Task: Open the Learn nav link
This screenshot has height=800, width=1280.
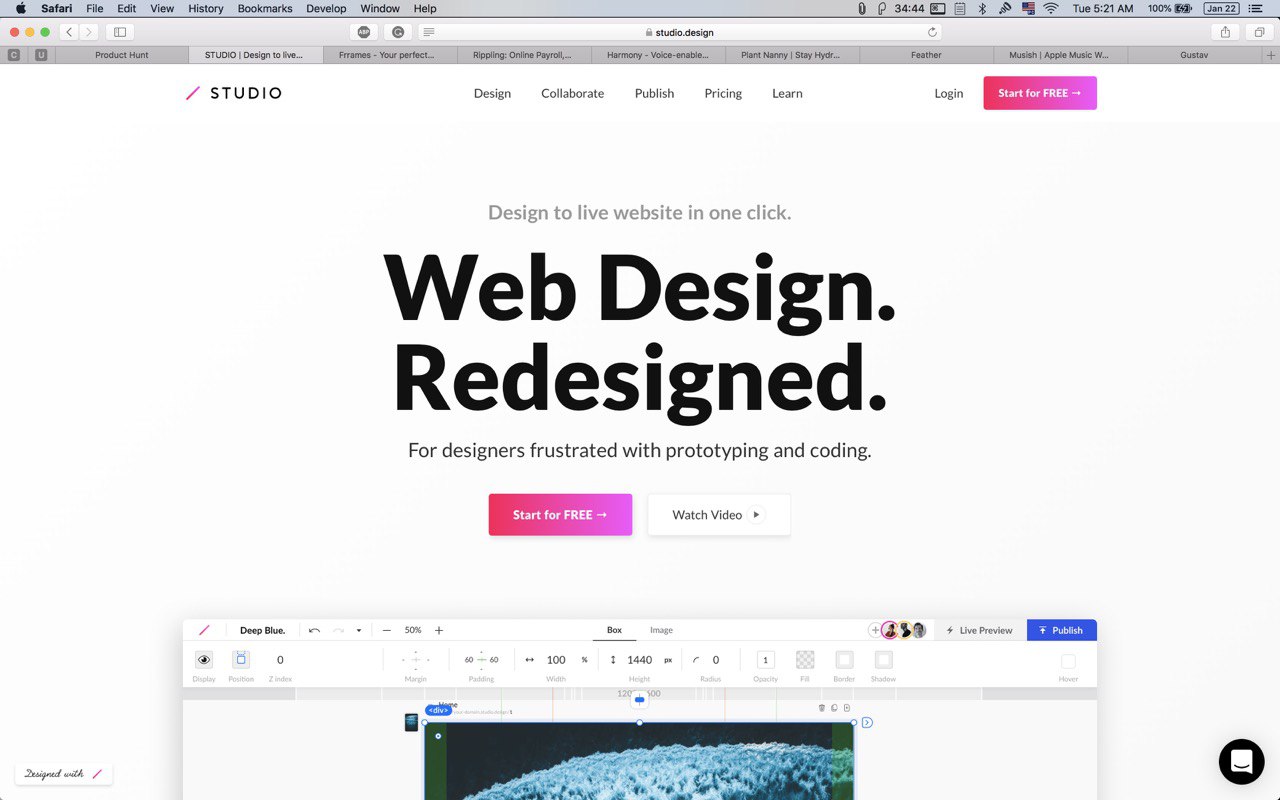Action: click(787, 93)
